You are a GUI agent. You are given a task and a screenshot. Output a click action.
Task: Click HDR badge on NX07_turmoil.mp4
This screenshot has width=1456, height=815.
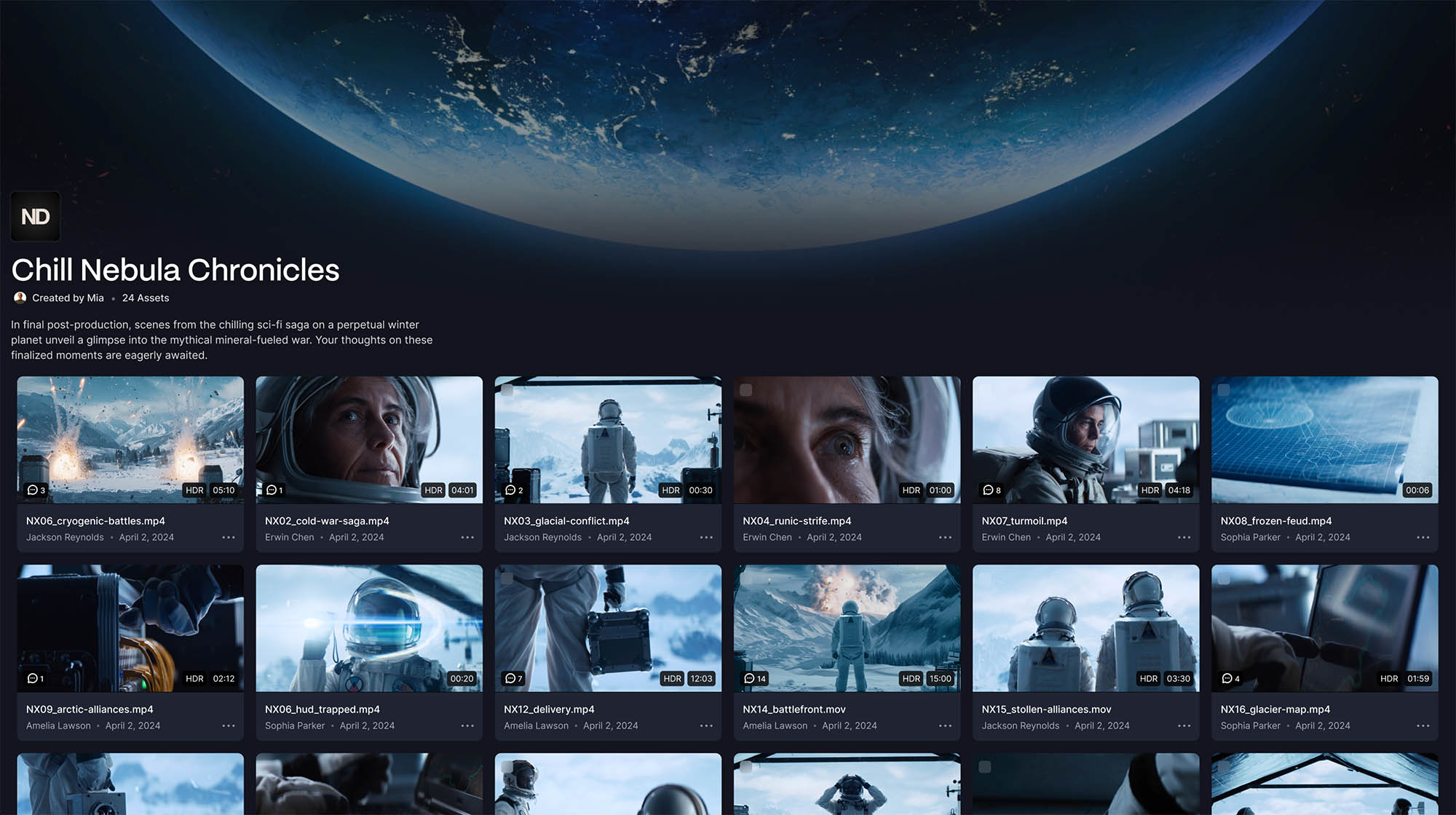tap(1150, 490)
